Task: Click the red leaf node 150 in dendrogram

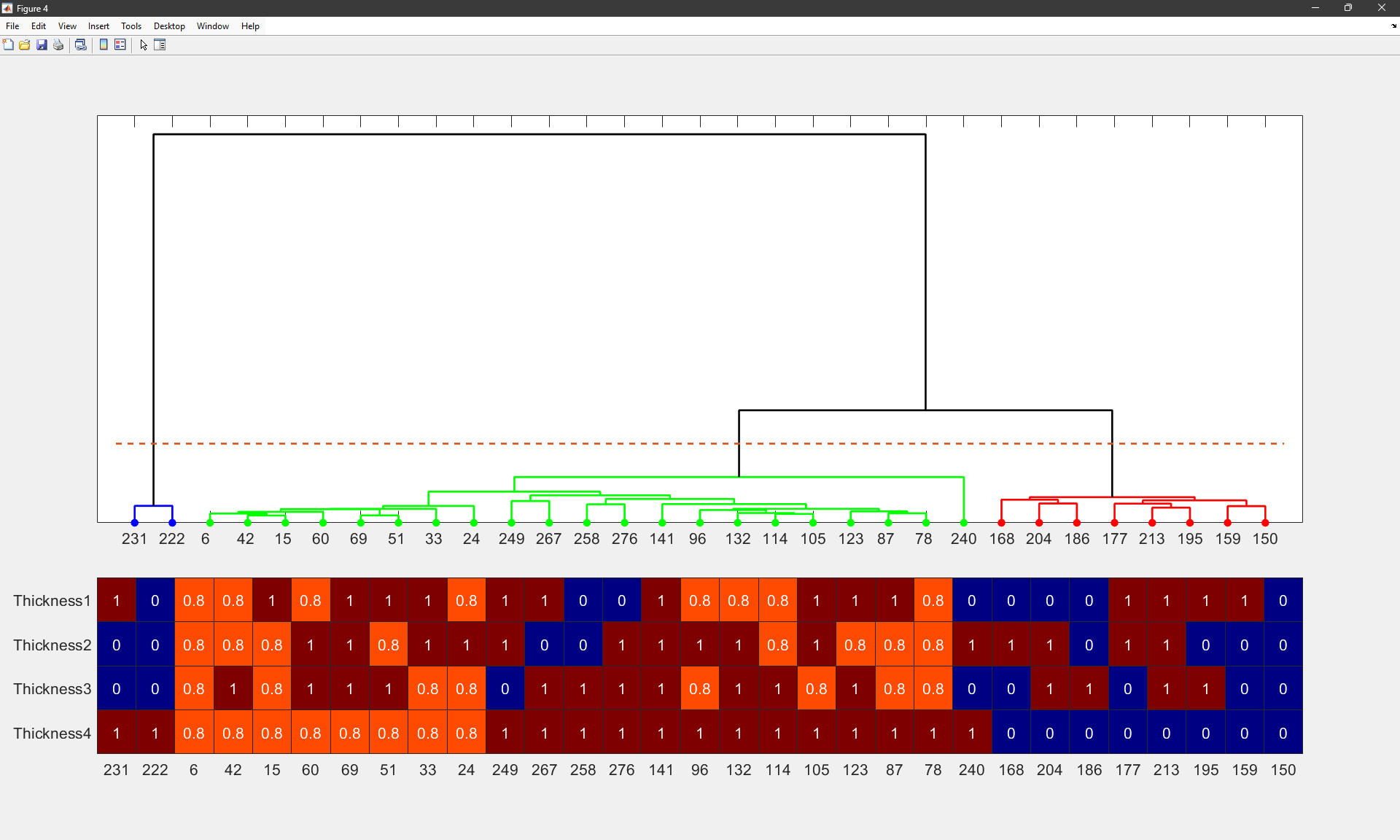Action: tap(1265, 523)
